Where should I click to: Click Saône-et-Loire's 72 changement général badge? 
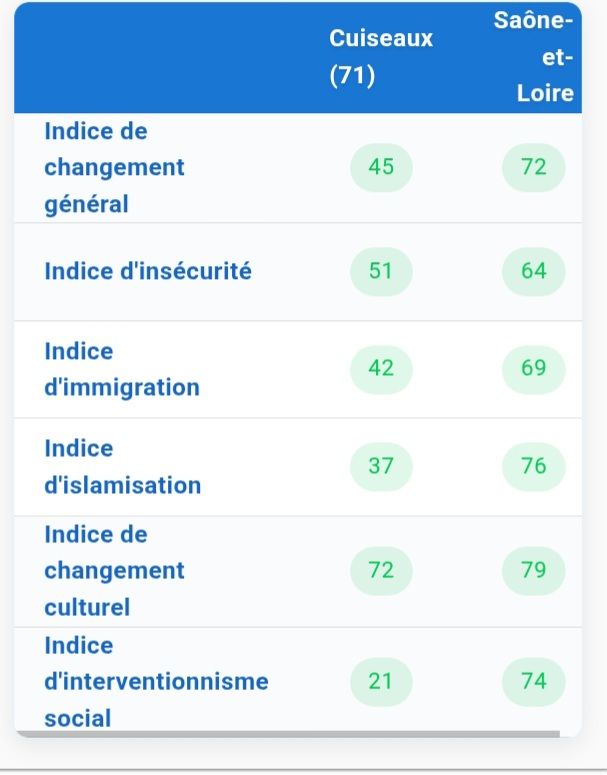tap(534, 167)
